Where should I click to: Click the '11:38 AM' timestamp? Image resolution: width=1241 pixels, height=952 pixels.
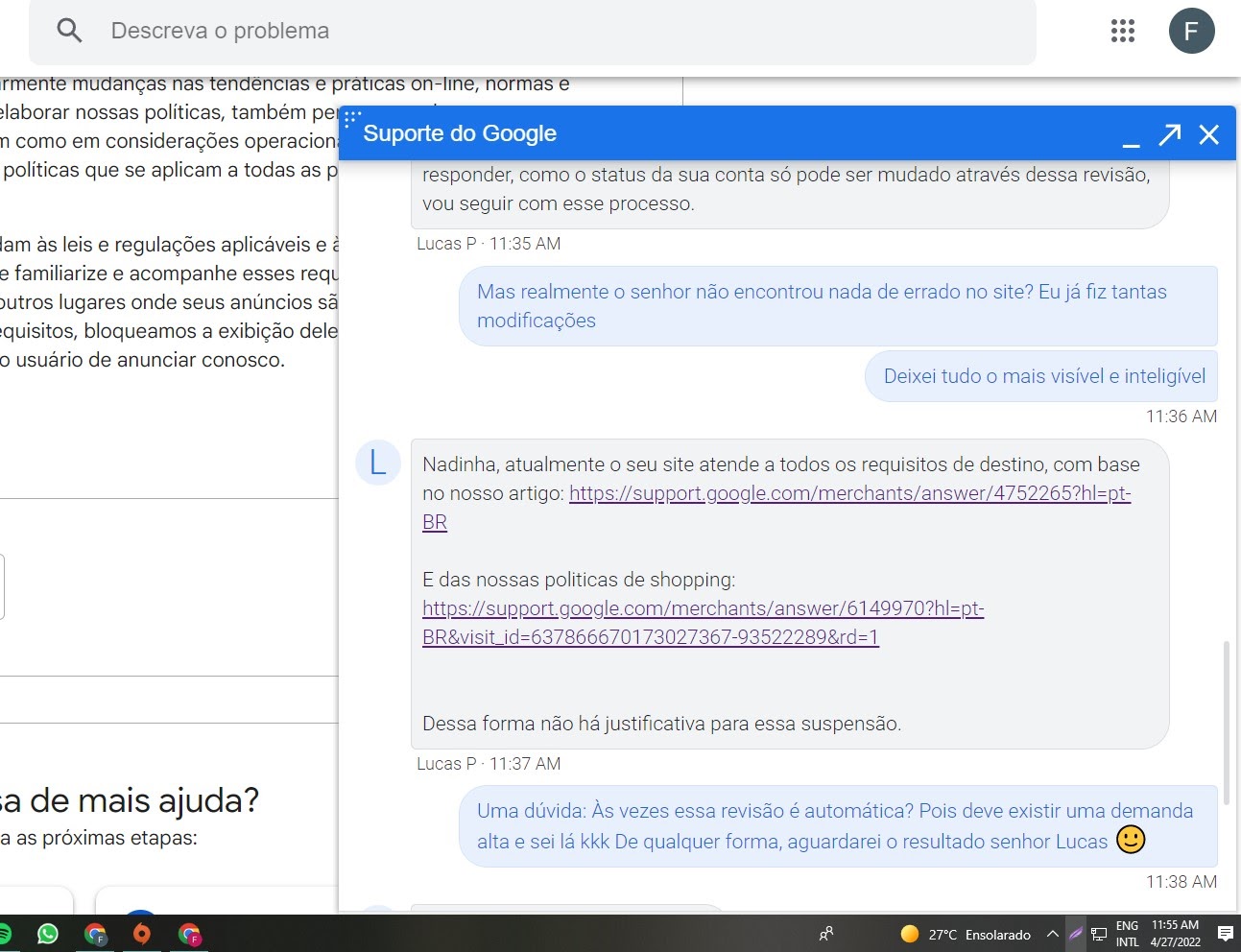pyautogui.click(x=1181, y=882)
